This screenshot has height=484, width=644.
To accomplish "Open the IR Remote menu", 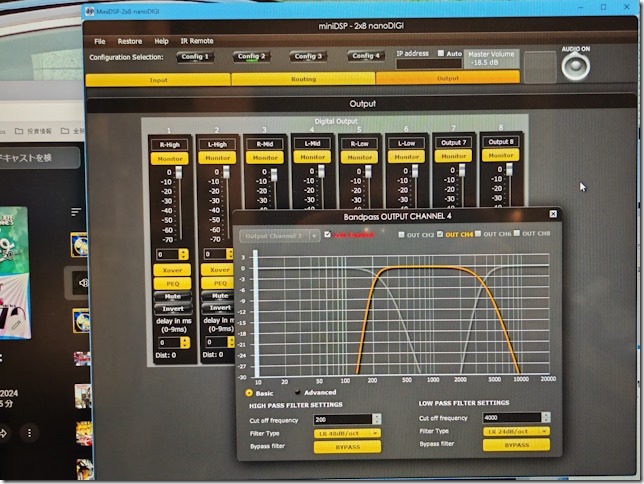I will pos(197,41).
